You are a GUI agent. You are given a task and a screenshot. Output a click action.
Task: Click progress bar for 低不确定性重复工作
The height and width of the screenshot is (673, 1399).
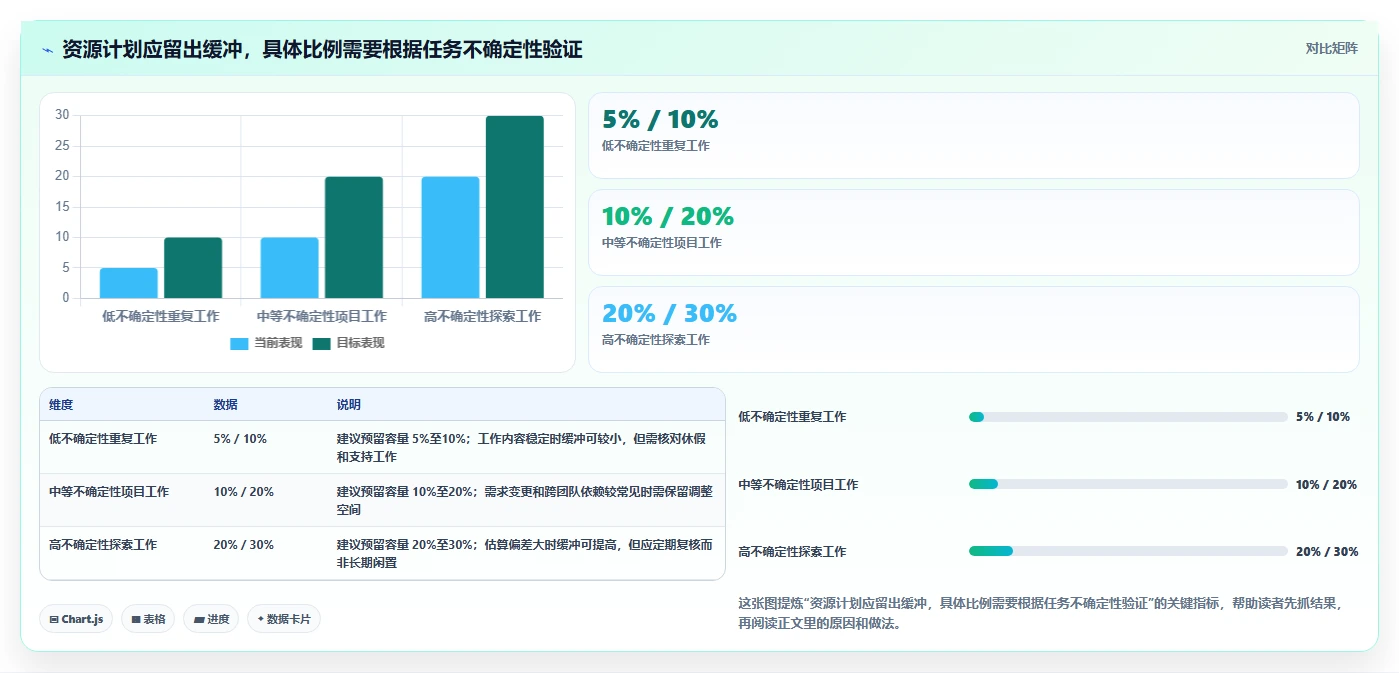[x=1128, y=417]
